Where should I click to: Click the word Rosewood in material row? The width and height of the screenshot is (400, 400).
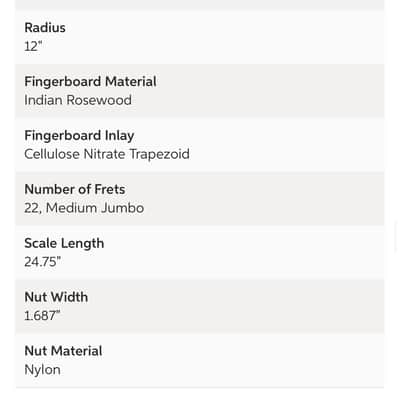(99, 100)
